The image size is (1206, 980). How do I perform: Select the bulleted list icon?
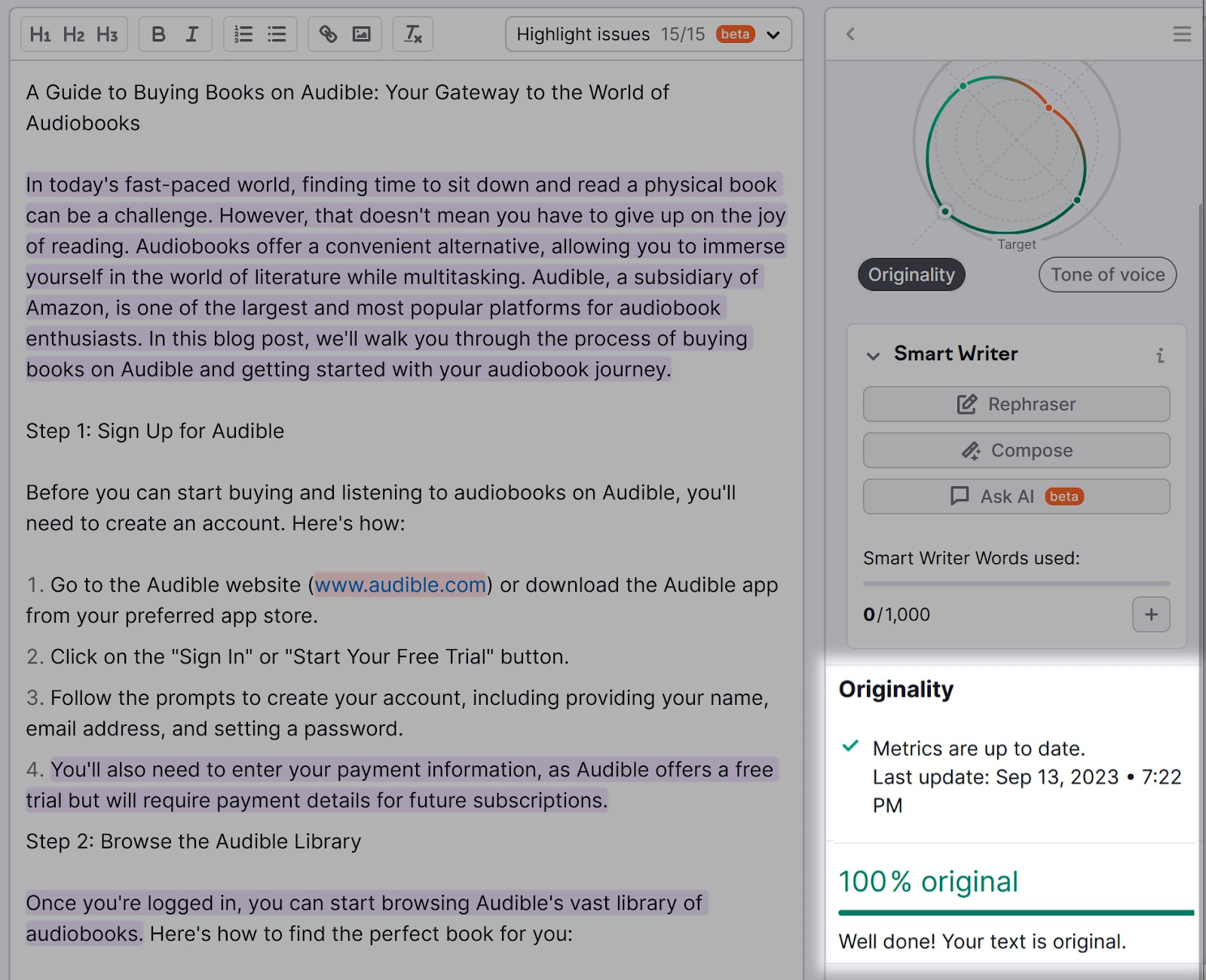(277, 34)
